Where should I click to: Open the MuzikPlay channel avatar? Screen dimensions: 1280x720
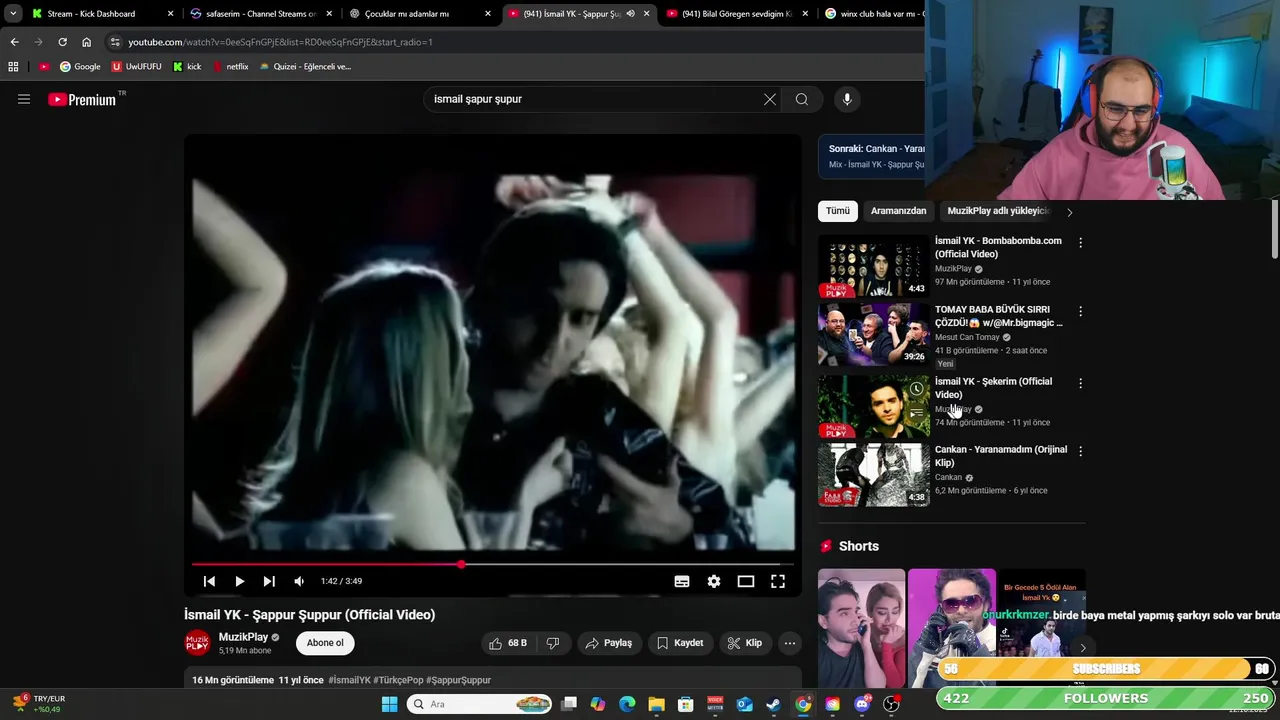pyautogui.click(x=197, y=643)
